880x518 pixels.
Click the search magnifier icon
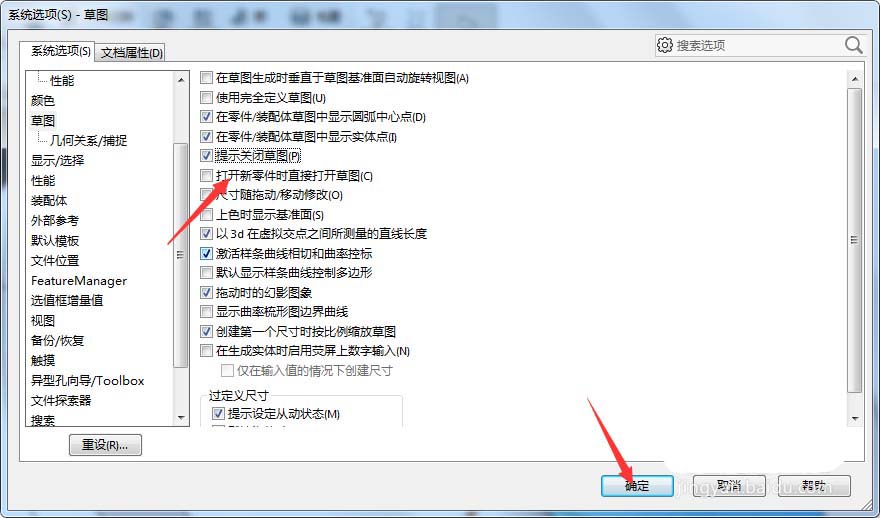tap(853, 45)
